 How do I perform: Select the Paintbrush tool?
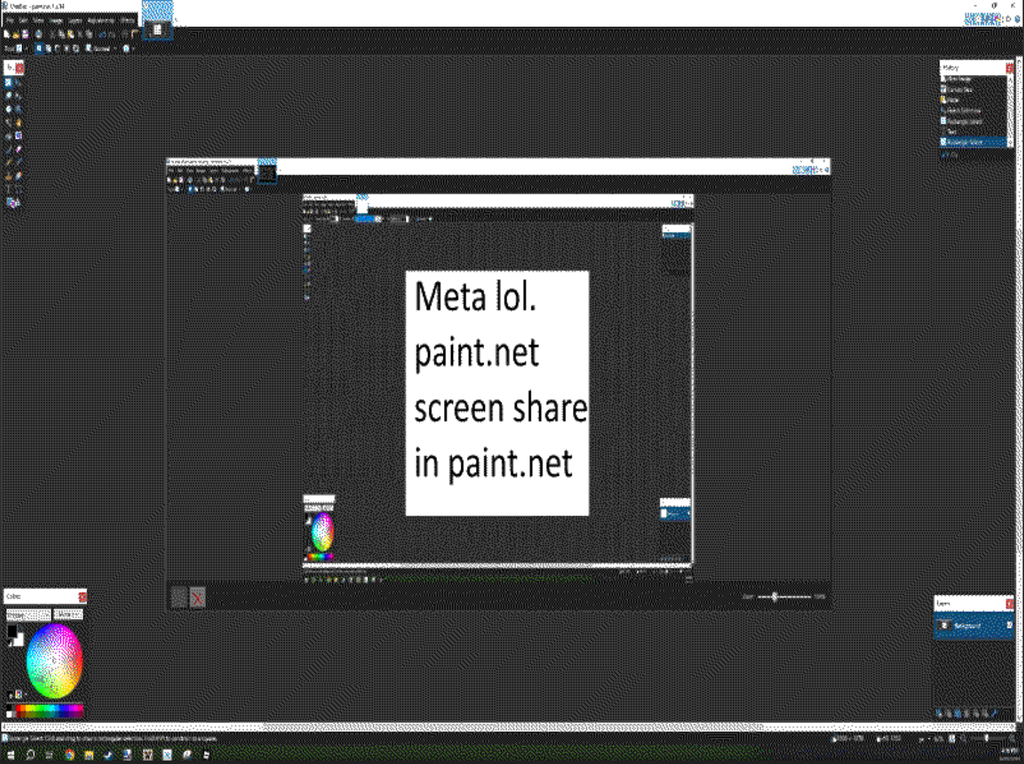point(8,150)
